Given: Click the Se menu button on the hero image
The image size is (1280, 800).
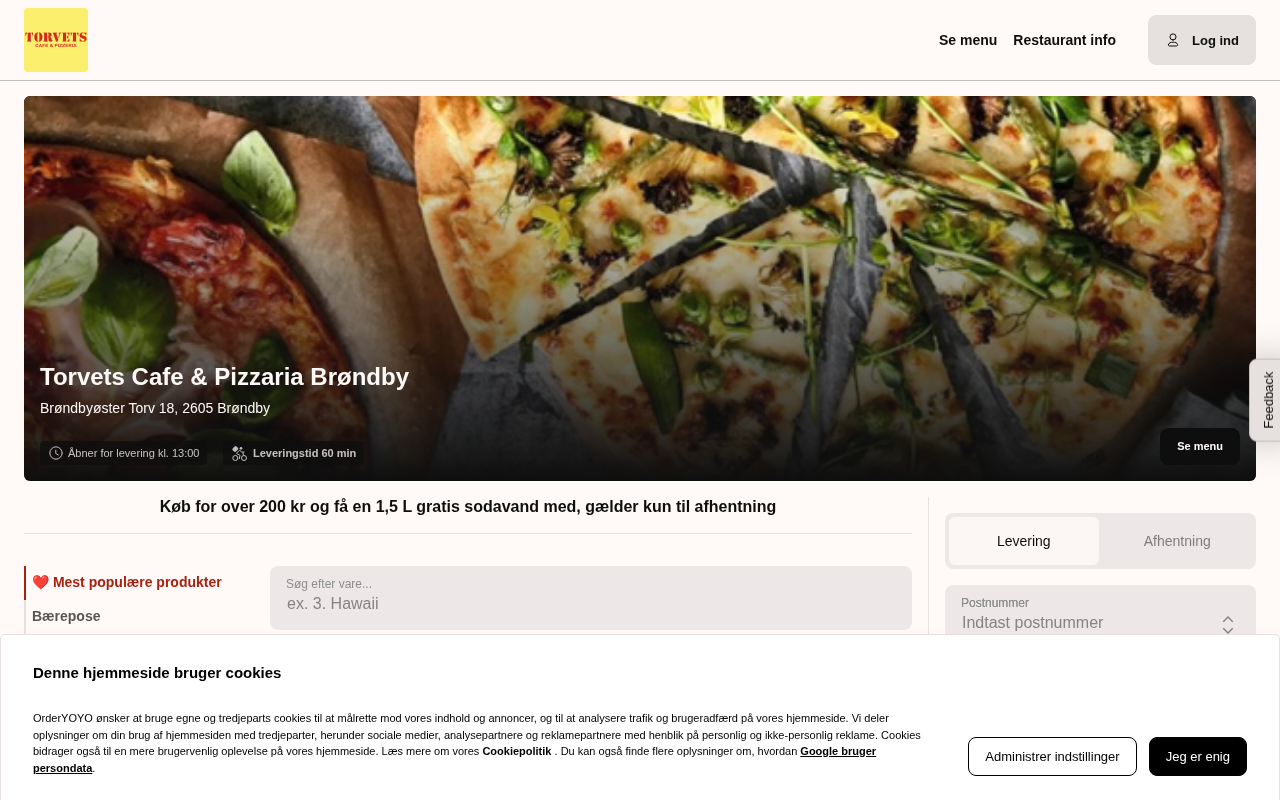Looking at the screenshot, I should 1200,446.
